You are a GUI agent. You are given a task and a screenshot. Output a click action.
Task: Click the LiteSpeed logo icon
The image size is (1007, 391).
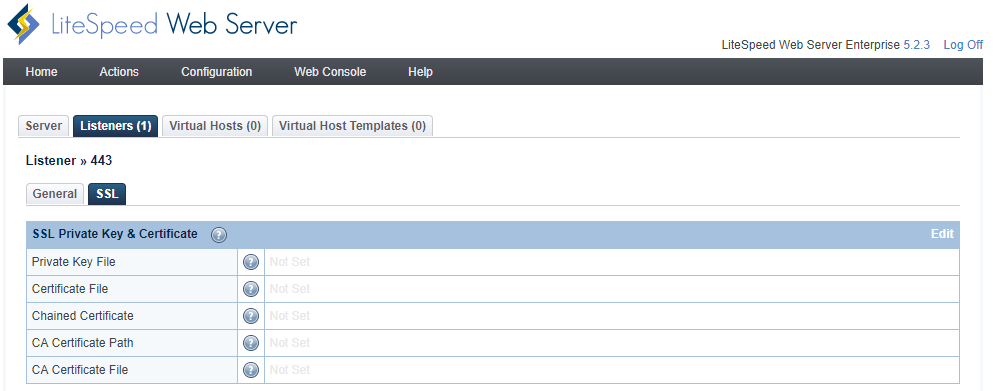(x=23, y=24)
